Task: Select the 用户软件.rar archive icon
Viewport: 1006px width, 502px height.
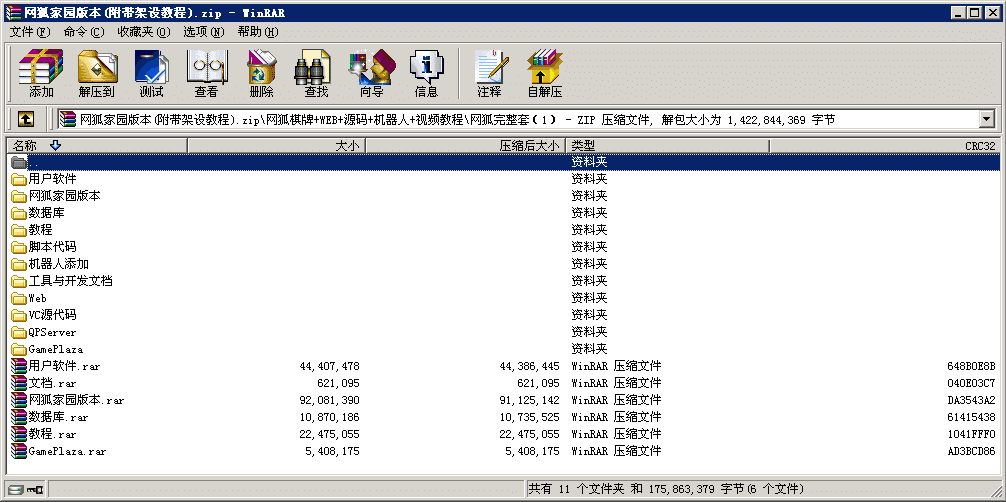Action: click(19, 366)
